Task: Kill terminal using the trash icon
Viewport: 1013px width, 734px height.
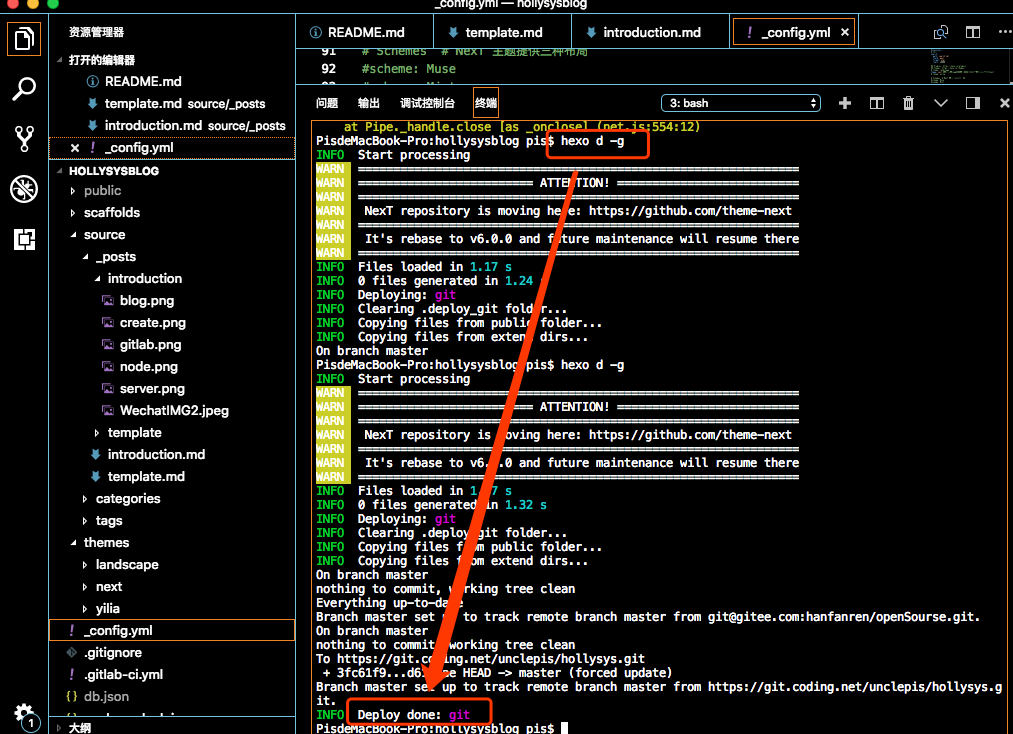Action: (908, 103)
